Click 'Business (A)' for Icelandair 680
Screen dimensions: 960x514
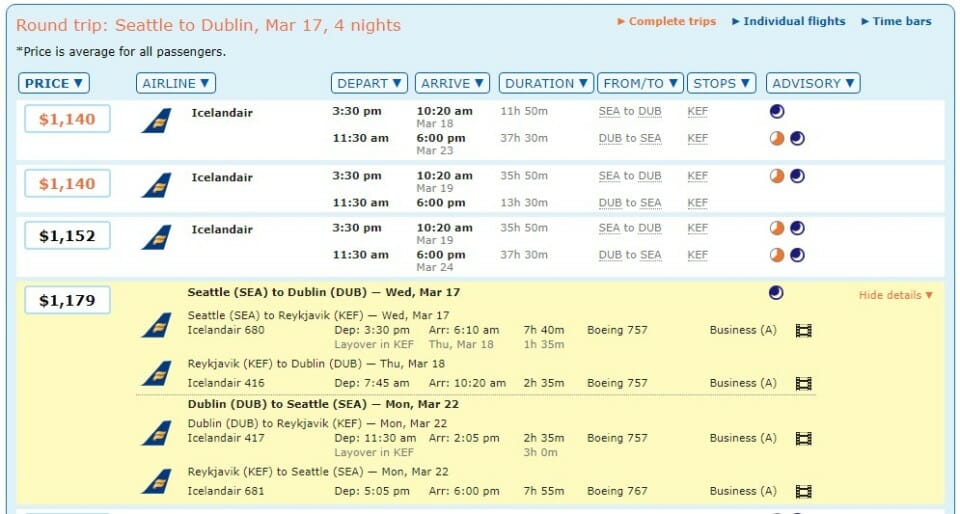pos(743,330)
